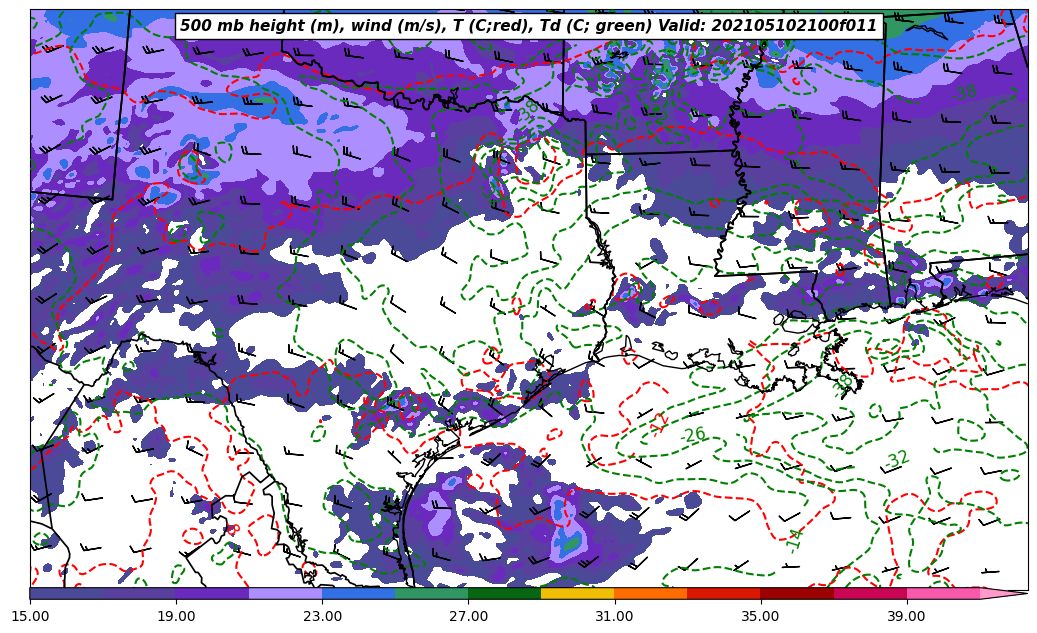Pick the light lavender colorbar segment
1037x633 pixels.
[x=286, y=593]
